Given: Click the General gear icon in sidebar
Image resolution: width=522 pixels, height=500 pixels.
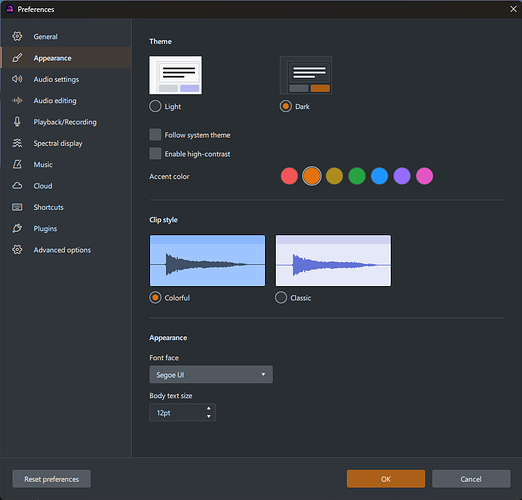Looking at the screenshot, I should point(17,36).
